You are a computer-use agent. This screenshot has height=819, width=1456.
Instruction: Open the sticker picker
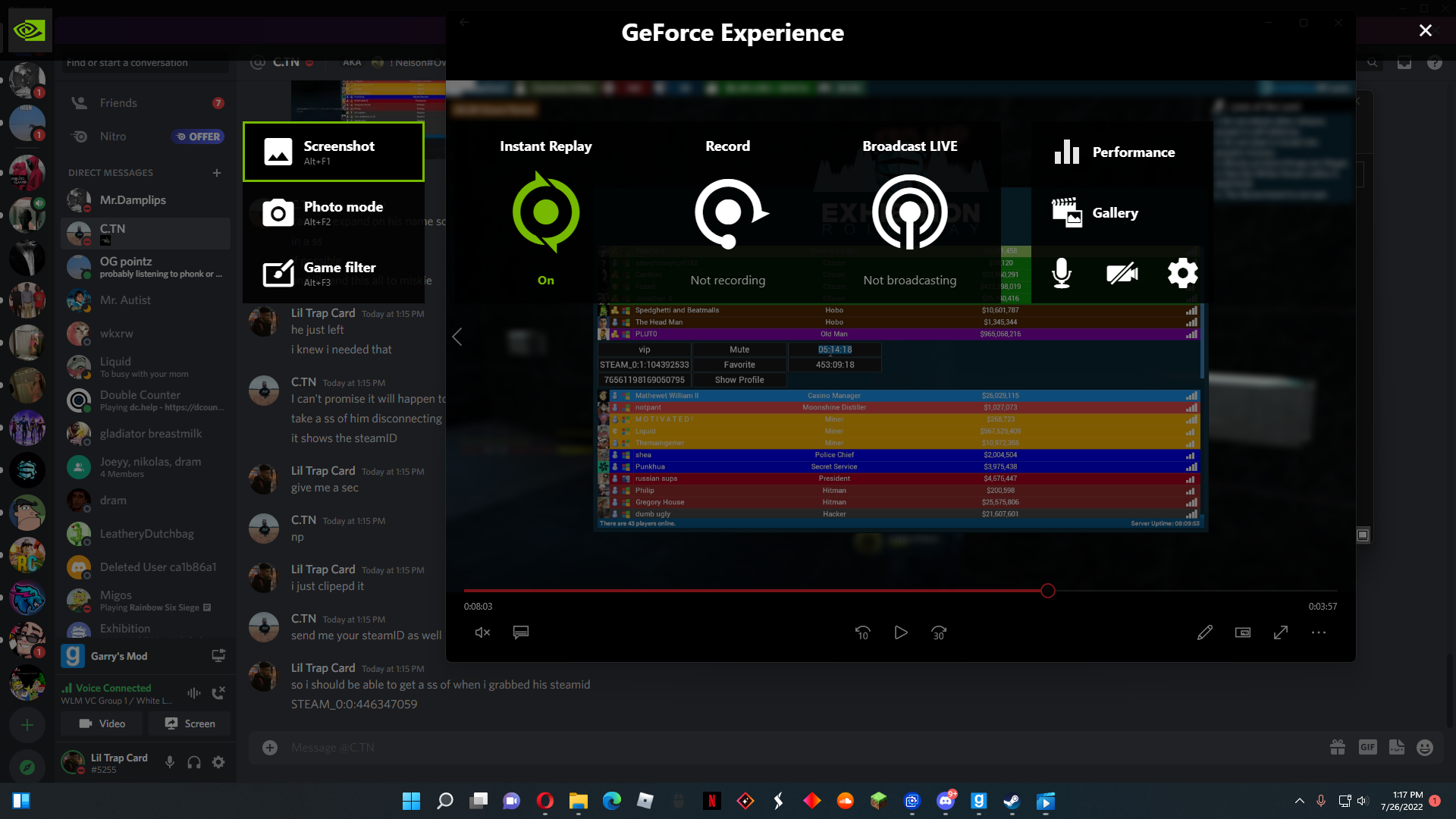[x=1397, y=748]
